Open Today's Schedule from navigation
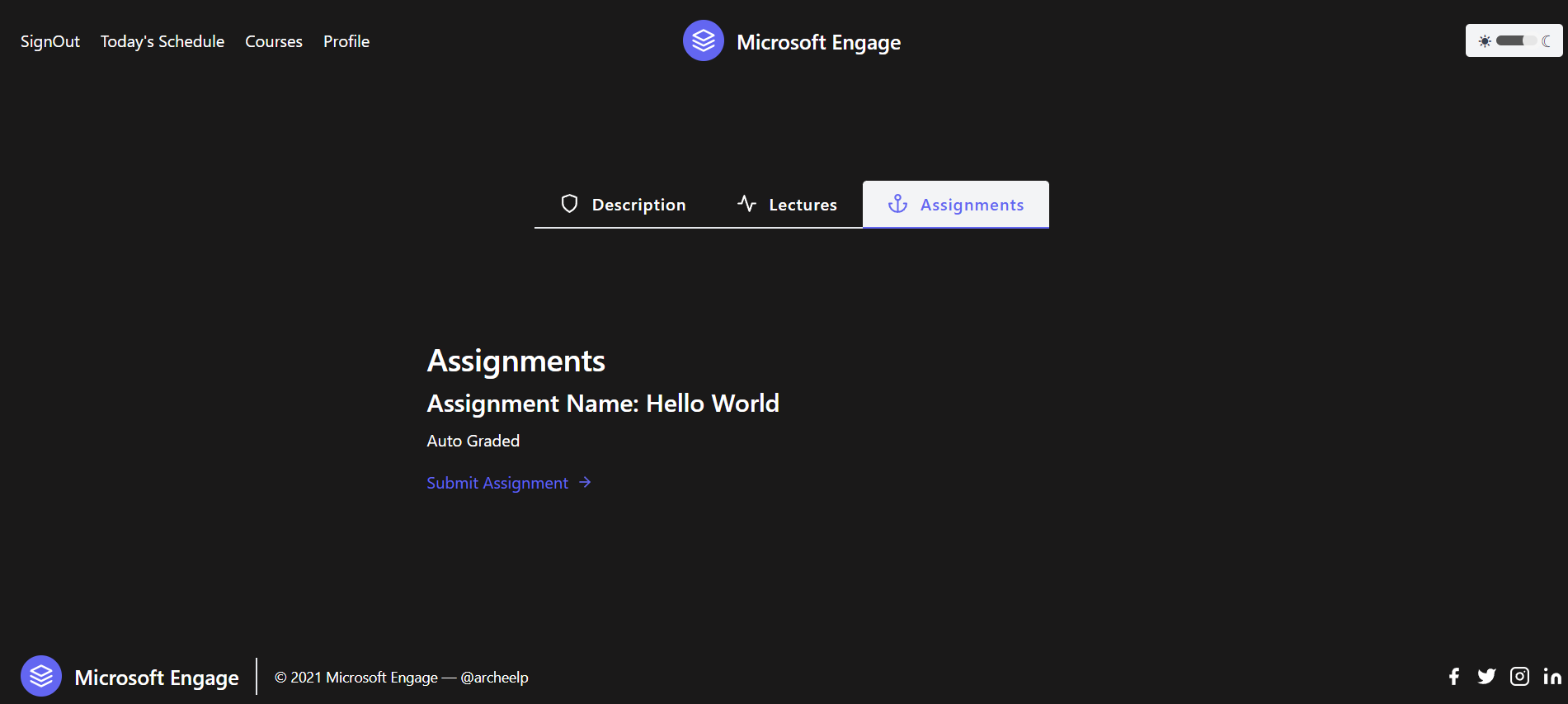Image resolution: width=1568 pixels, height=704 pixels. coord(162,41)
